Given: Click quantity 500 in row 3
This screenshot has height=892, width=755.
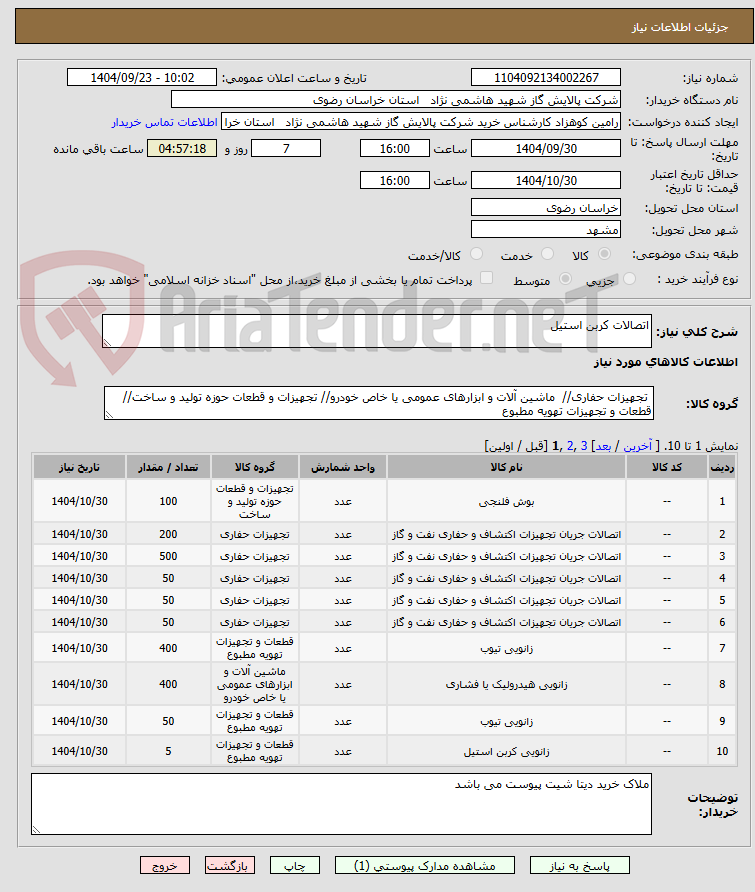Looking at the screenshot, I should pos(168,556).
